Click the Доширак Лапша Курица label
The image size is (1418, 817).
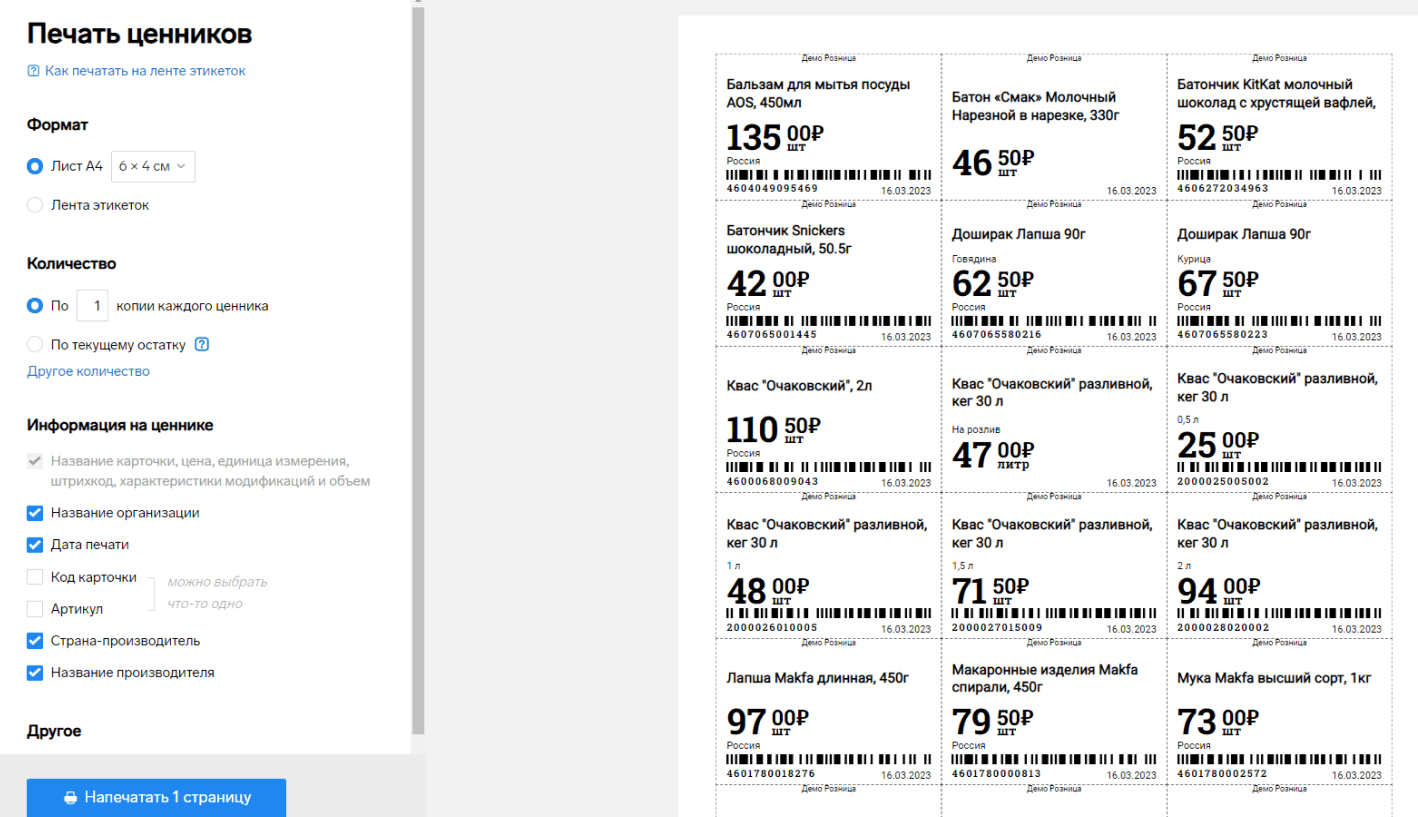(x=1280, y=272)
